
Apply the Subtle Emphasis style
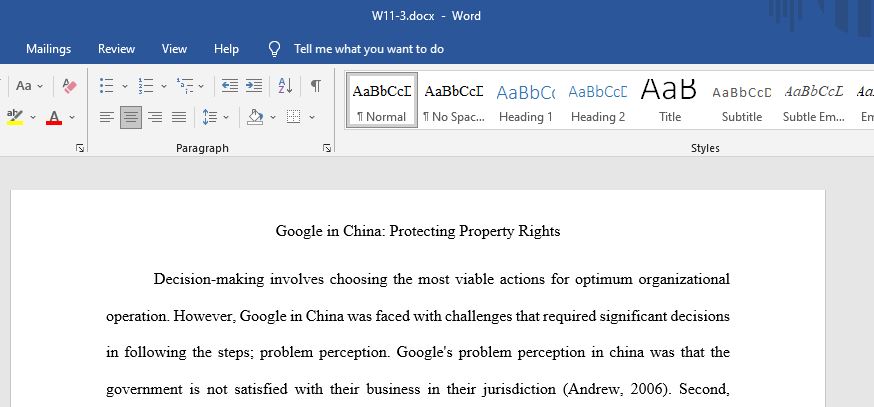[813, 101]
